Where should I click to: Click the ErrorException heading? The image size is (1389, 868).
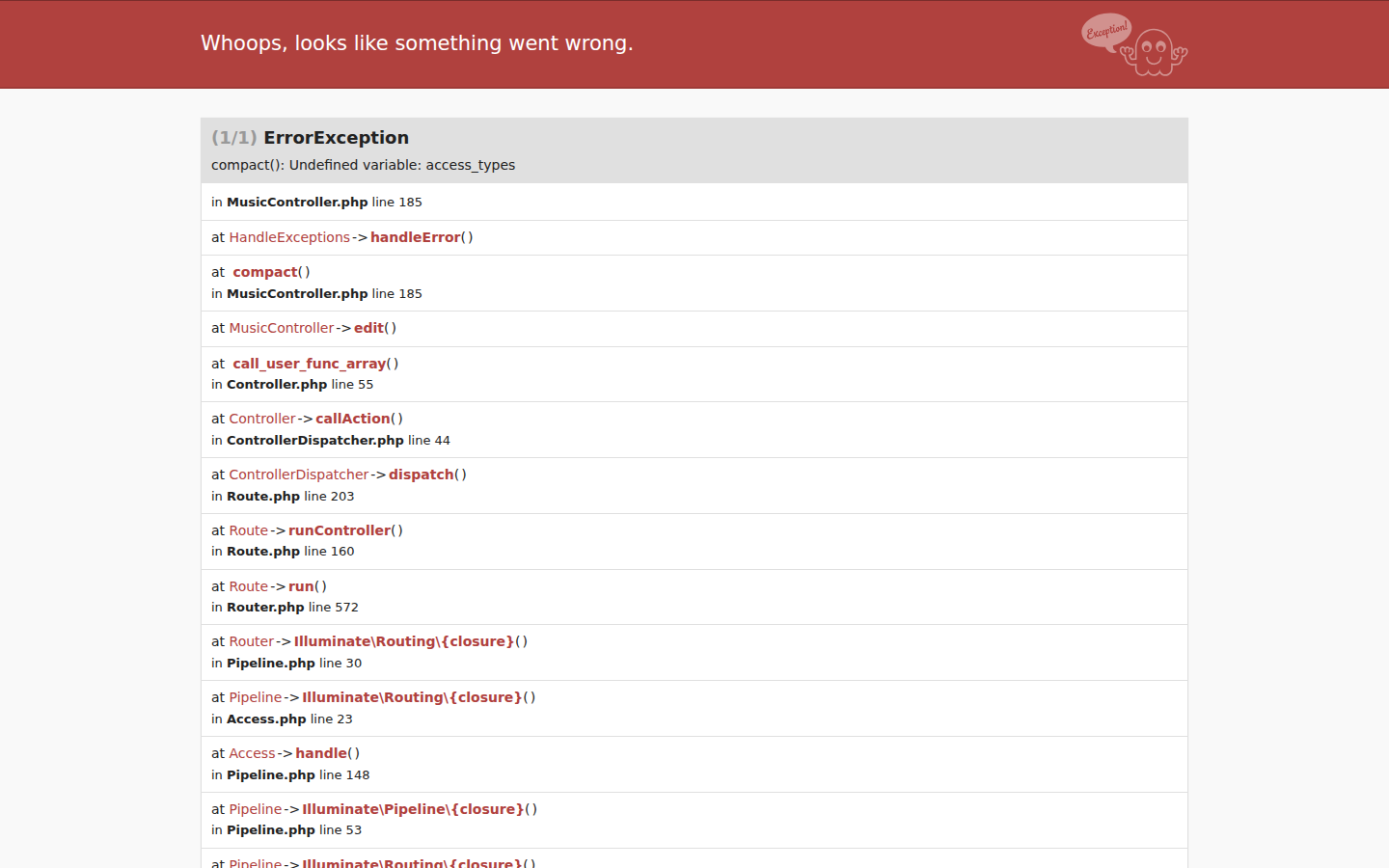(336, 138)
